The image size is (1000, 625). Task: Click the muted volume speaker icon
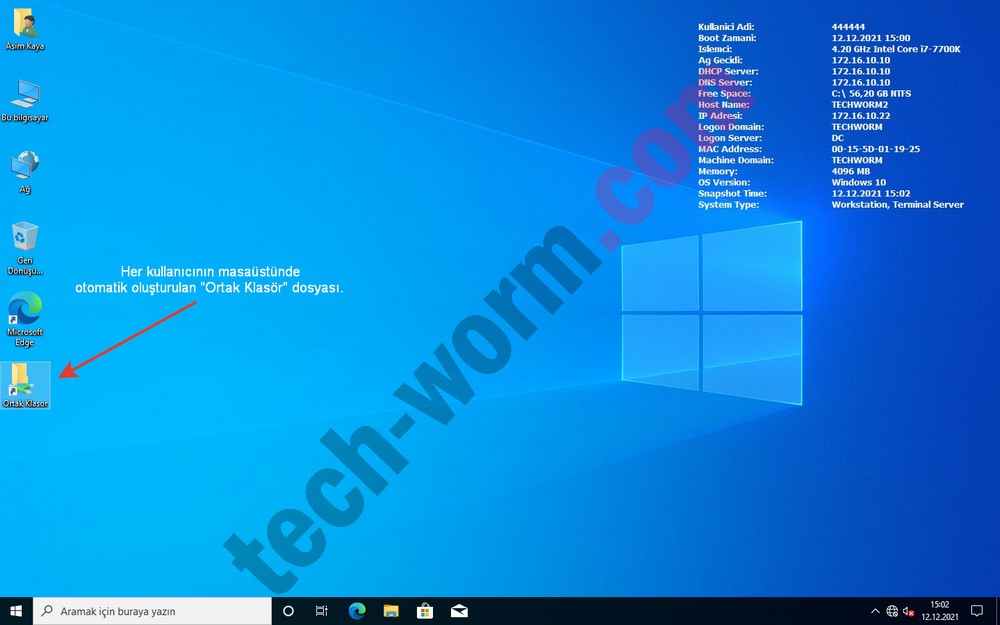(909, 611)
